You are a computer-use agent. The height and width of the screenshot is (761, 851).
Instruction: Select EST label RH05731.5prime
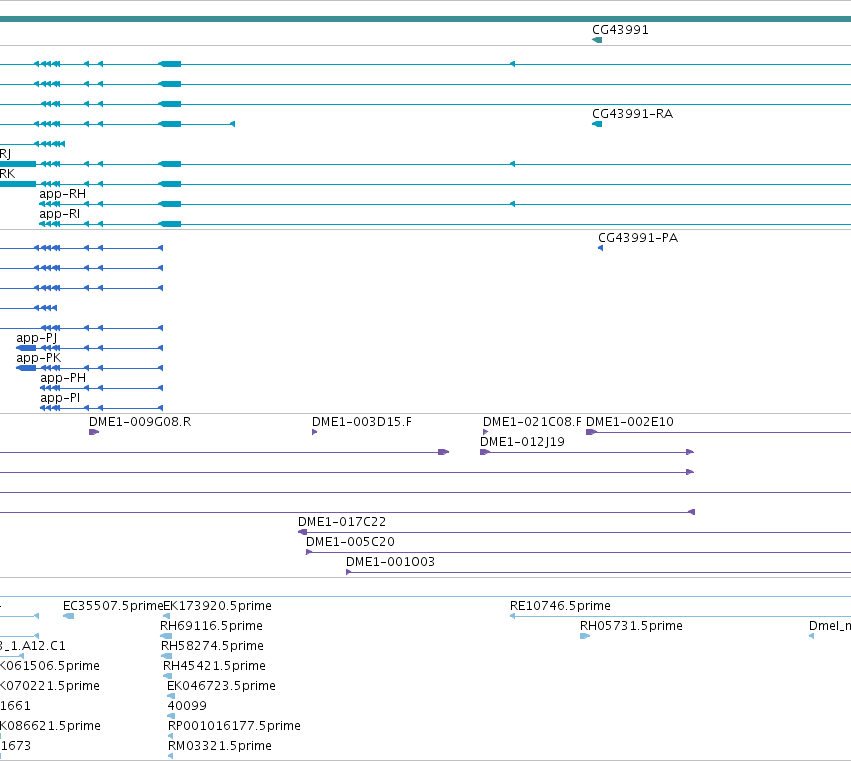click(x=631, y=626)
